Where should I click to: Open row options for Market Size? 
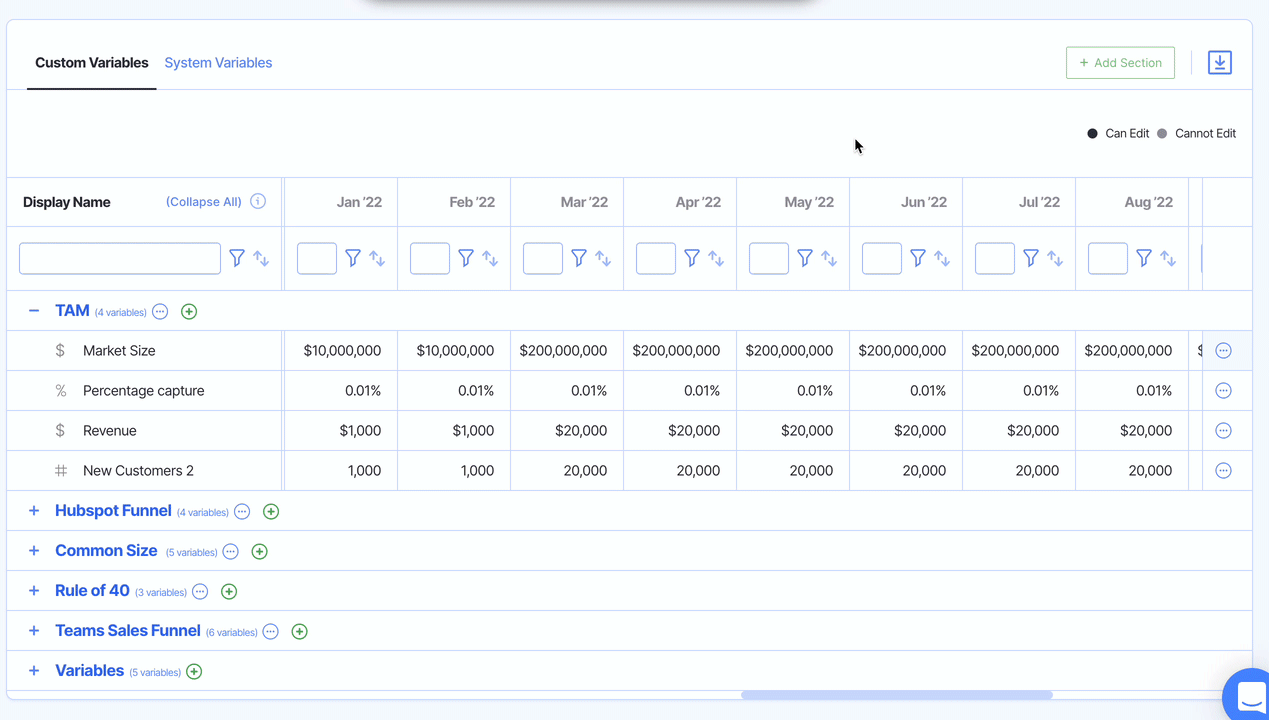coord(1223,351)
